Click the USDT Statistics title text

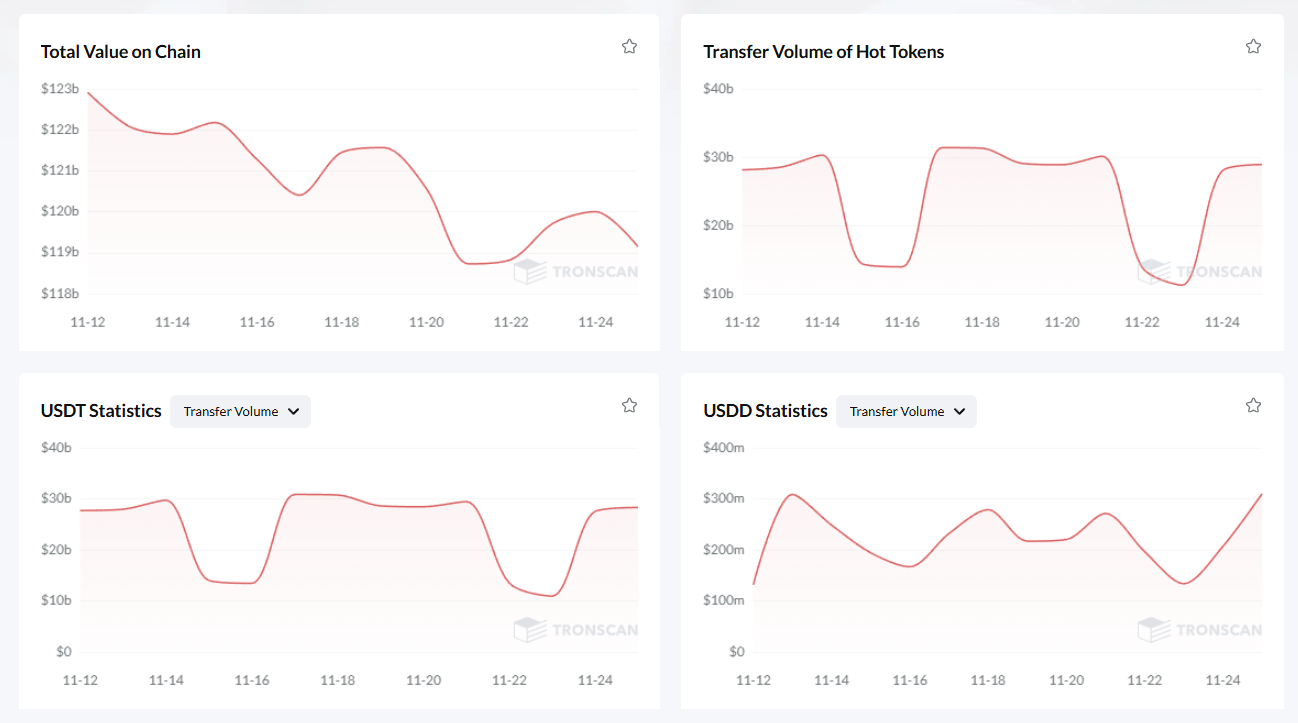pos(101,411)
